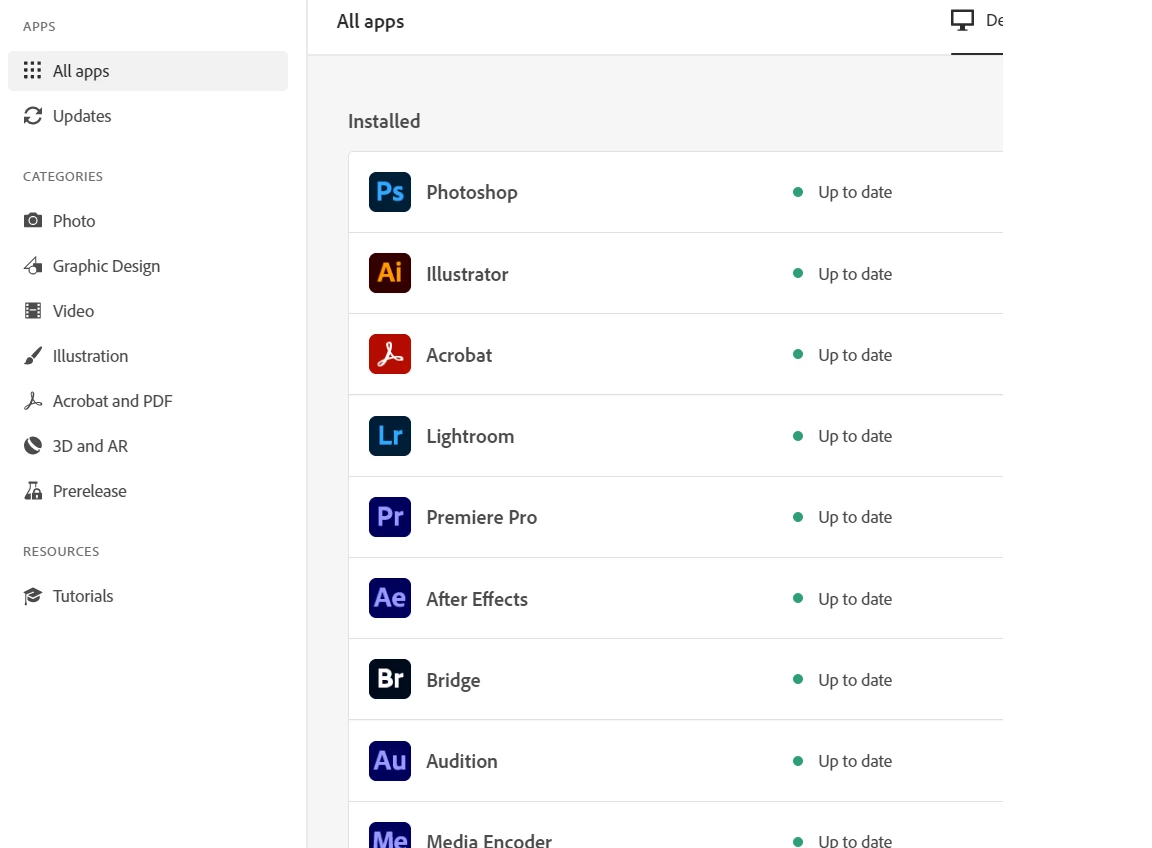Click the 3D and AR sphere icon
This screenshot has height=848, width=1152.
click(x=32, y=445)
